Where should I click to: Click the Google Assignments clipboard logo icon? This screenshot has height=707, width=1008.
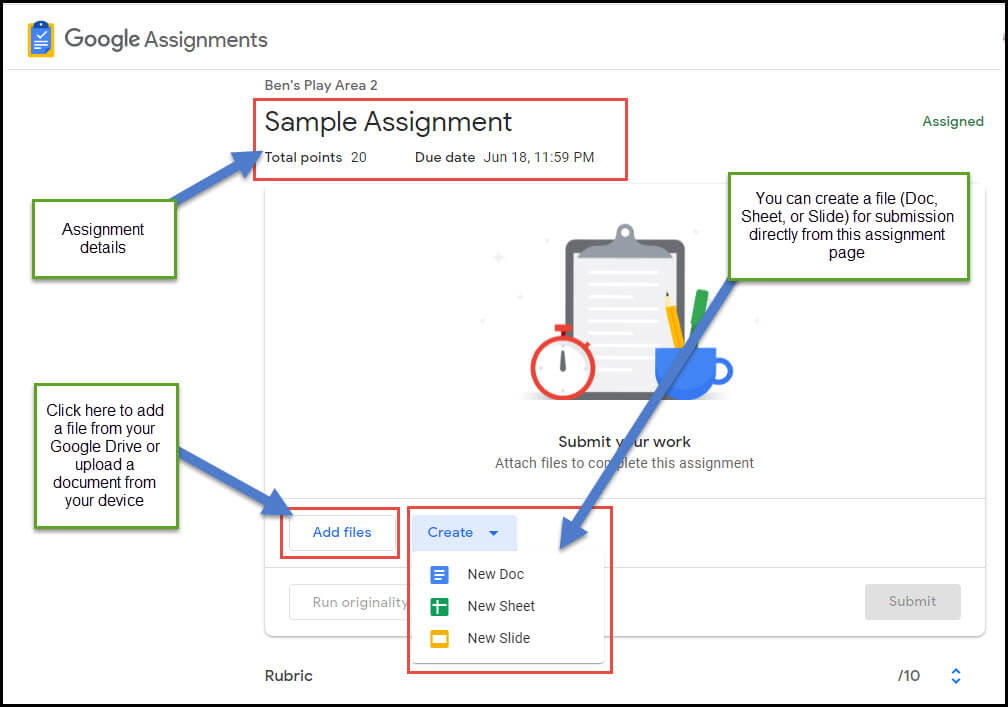pos(40,39)
